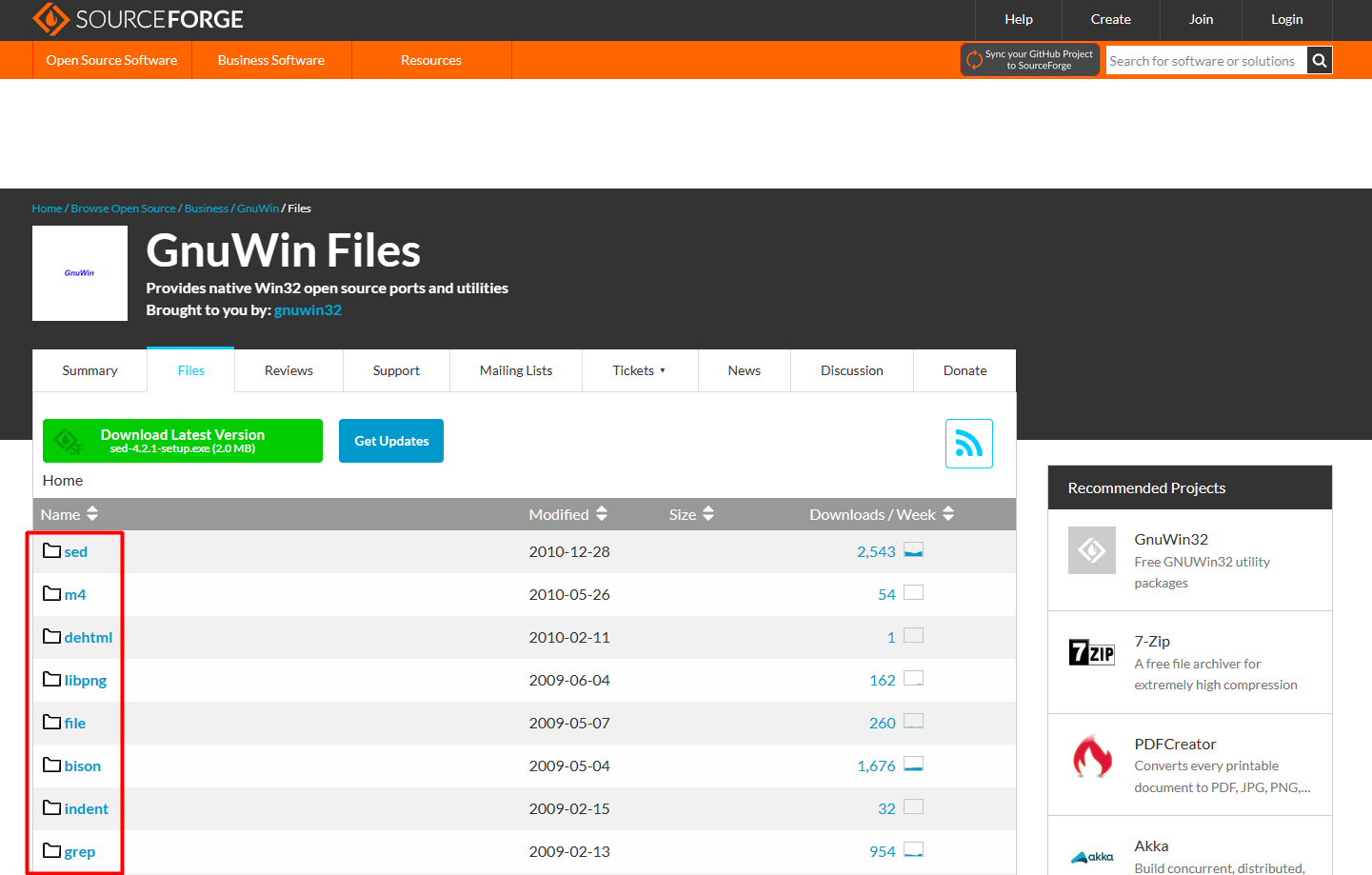The height and width of the screenshot is (875, 1372).
Task: Click Sync your GitHub Project button
Action: coord(1030,60)
